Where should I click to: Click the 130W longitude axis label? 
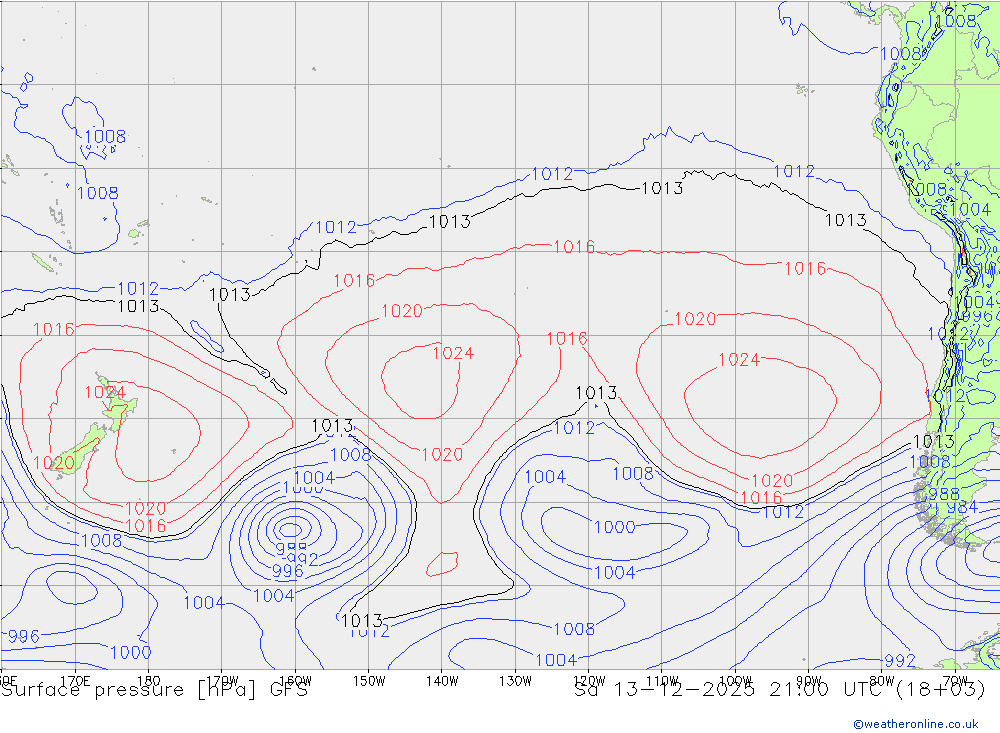[515, 681]
